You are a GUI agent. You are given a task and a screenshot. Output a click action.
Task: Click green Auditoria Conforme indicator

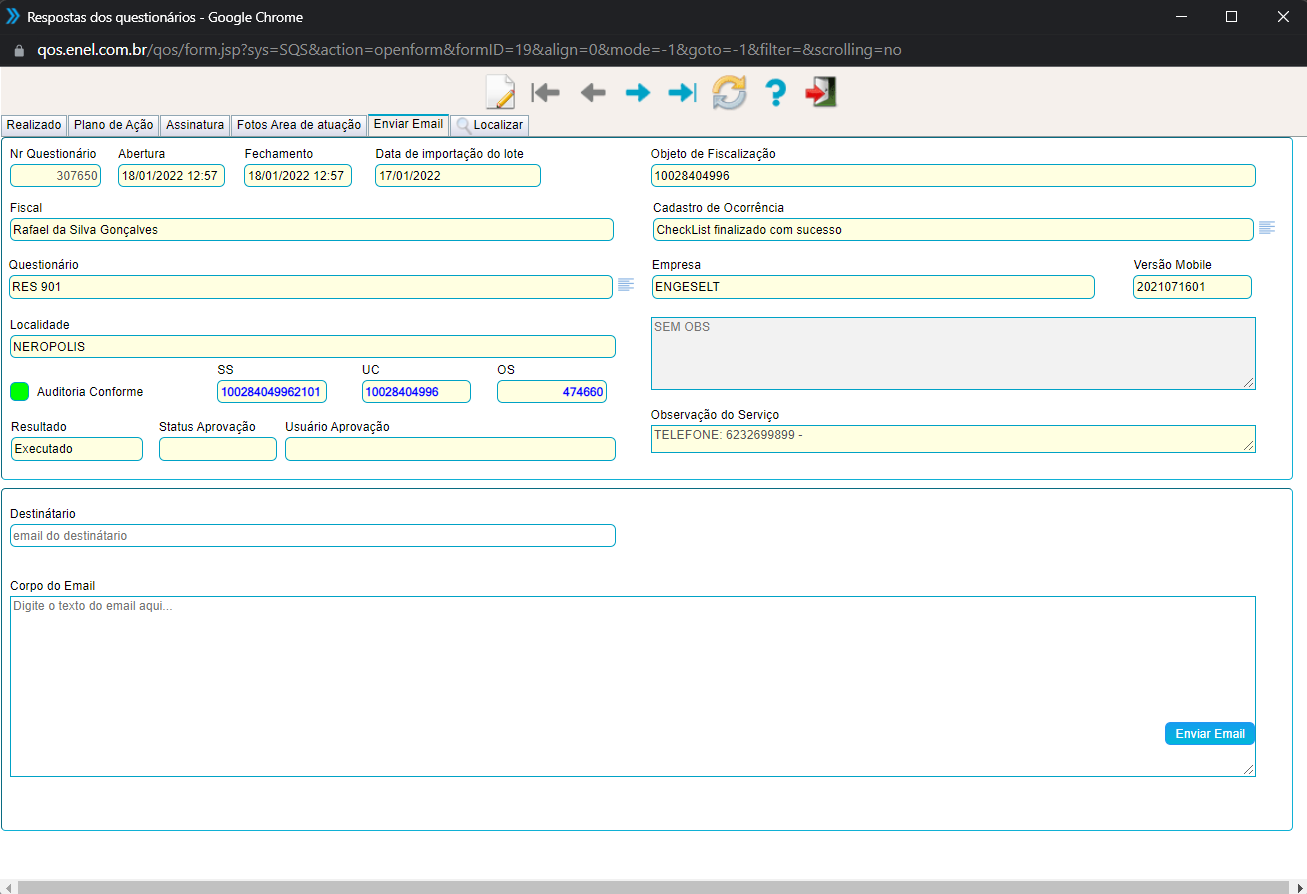19,391
